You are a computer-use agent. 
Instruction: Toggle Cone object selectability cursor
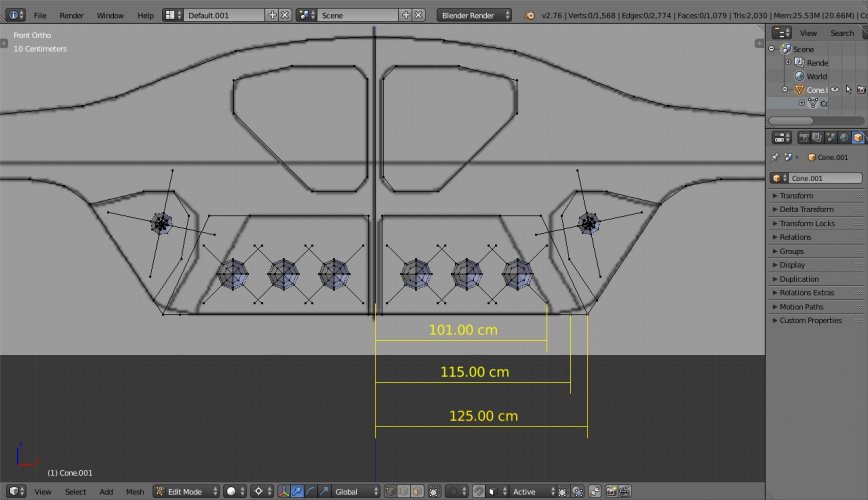pyautogui.click(x=848, y=89)
